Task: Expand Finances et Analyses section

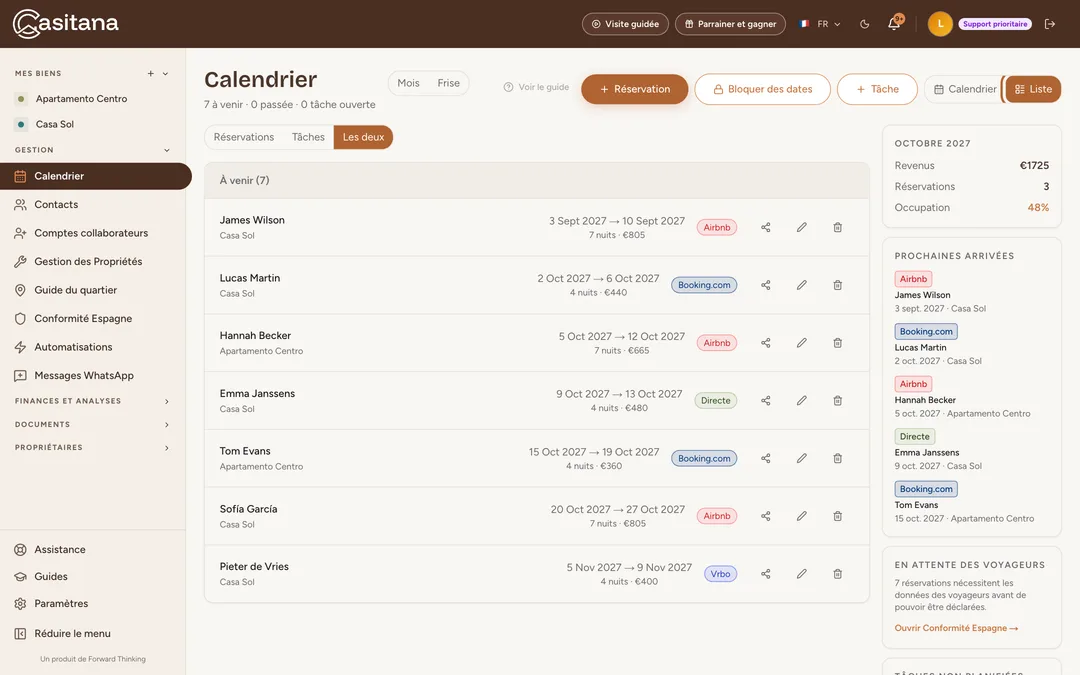Action: 92,401
